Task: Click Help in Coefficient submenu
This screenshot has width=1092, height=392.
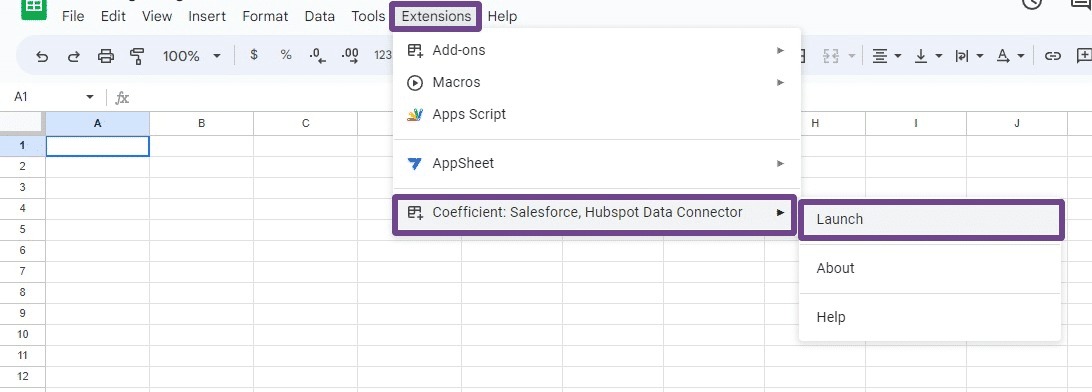Action: [930, 317]
